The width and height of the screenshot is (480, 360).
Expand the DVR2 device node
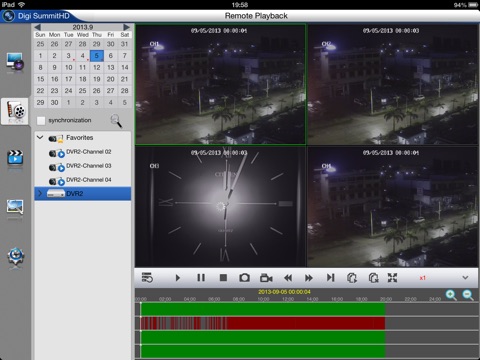(x=40, y=193)
